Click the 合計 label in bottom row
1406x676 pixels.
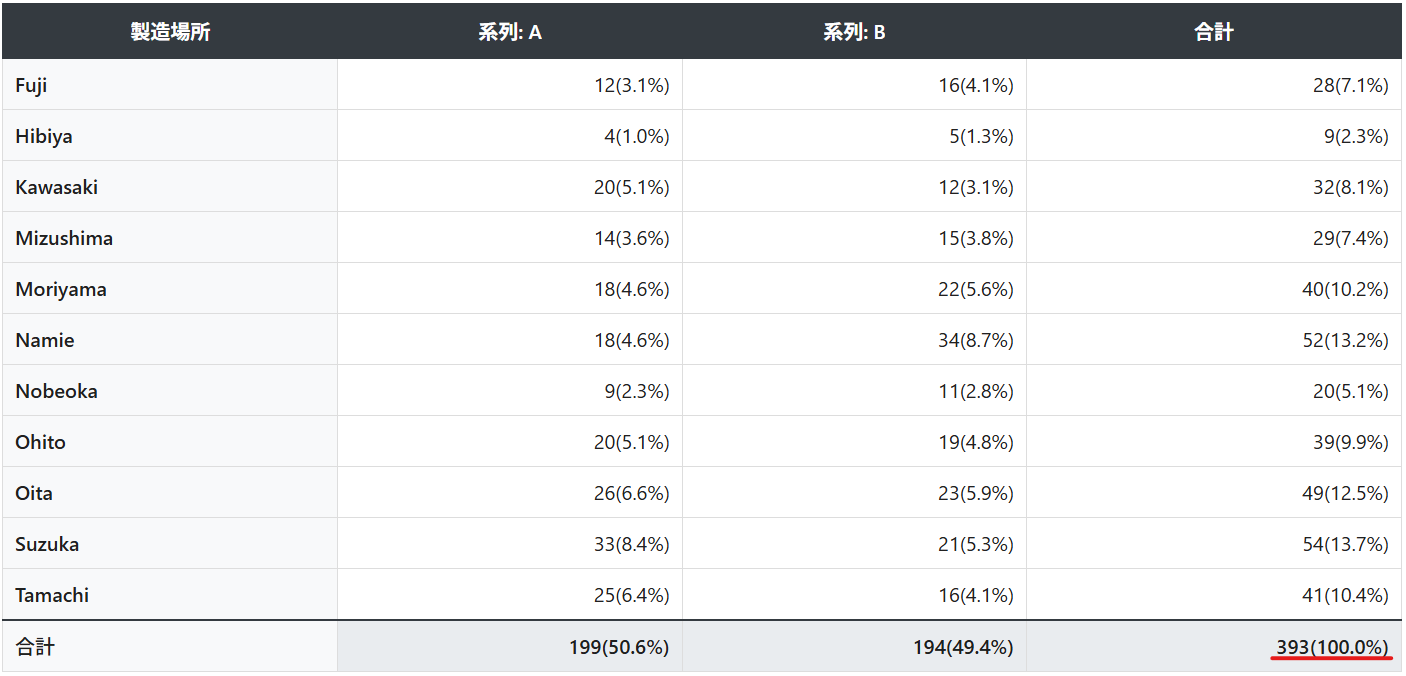pos(35,647)
